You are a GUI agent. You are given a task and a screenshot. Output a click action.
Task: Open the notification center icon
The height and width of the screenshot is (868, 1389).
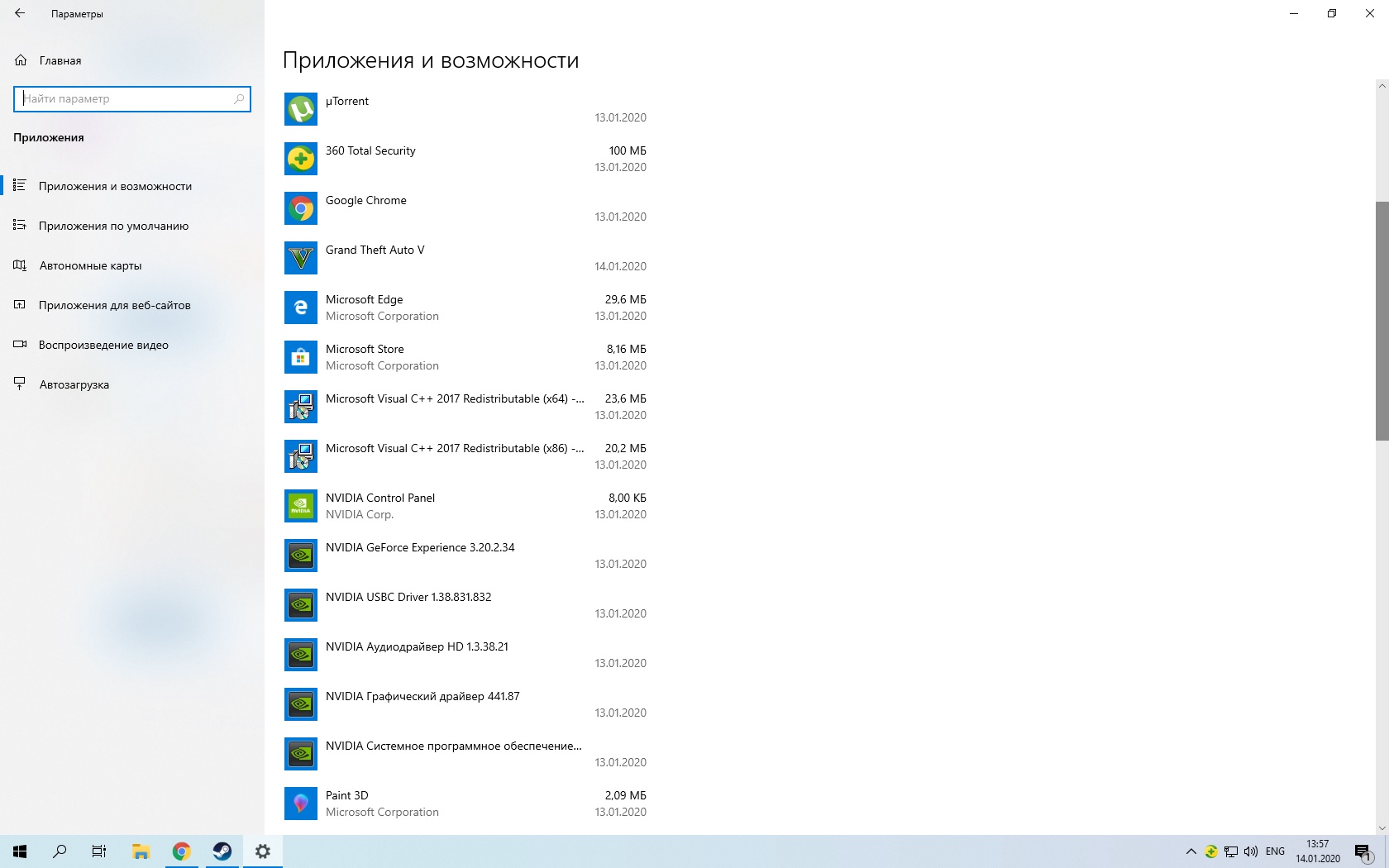click(1363, 851)
